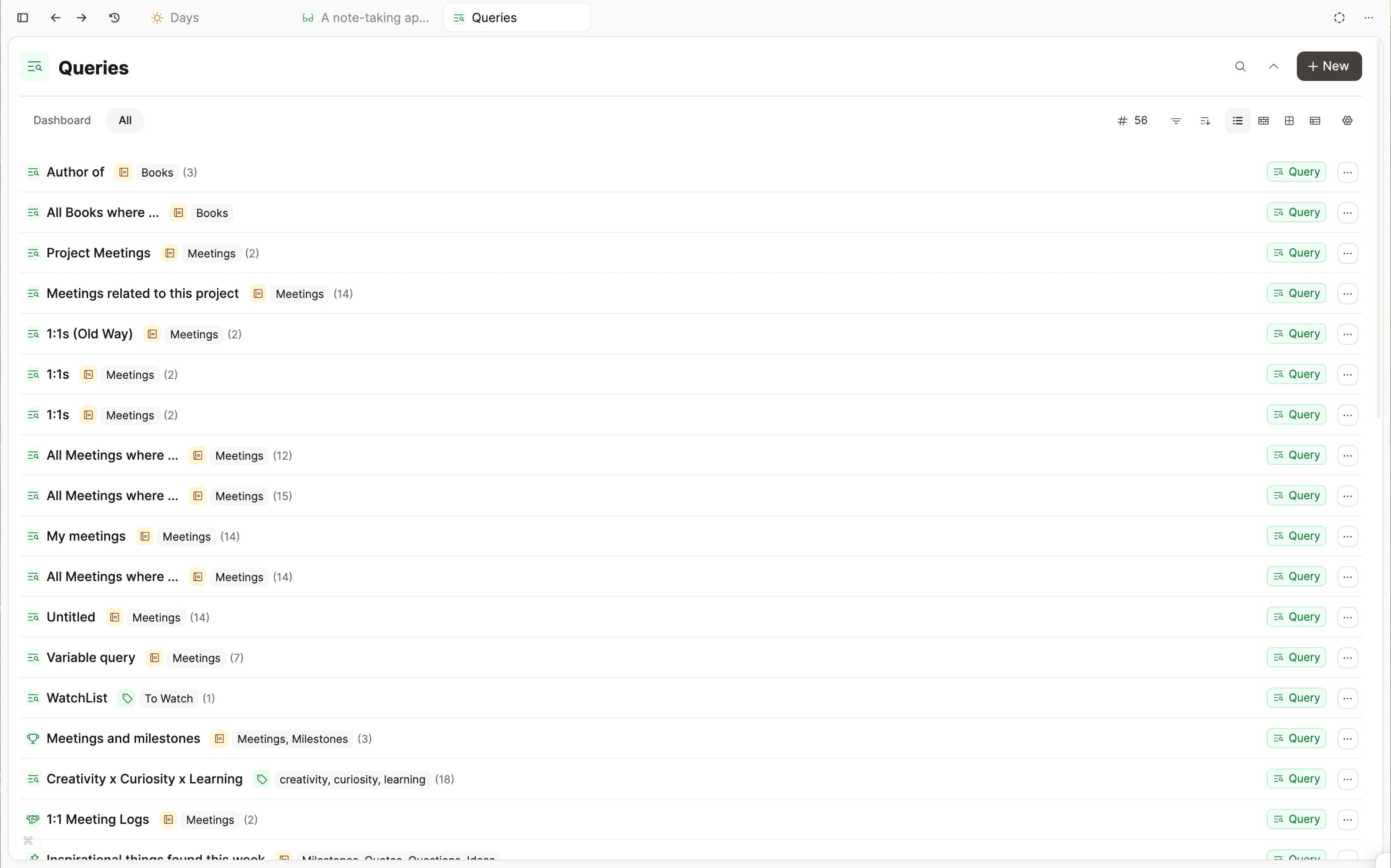Click the trophy icon next to Meetings and milestones
This screenshot has width=1391, height=868.
[33, 739]
